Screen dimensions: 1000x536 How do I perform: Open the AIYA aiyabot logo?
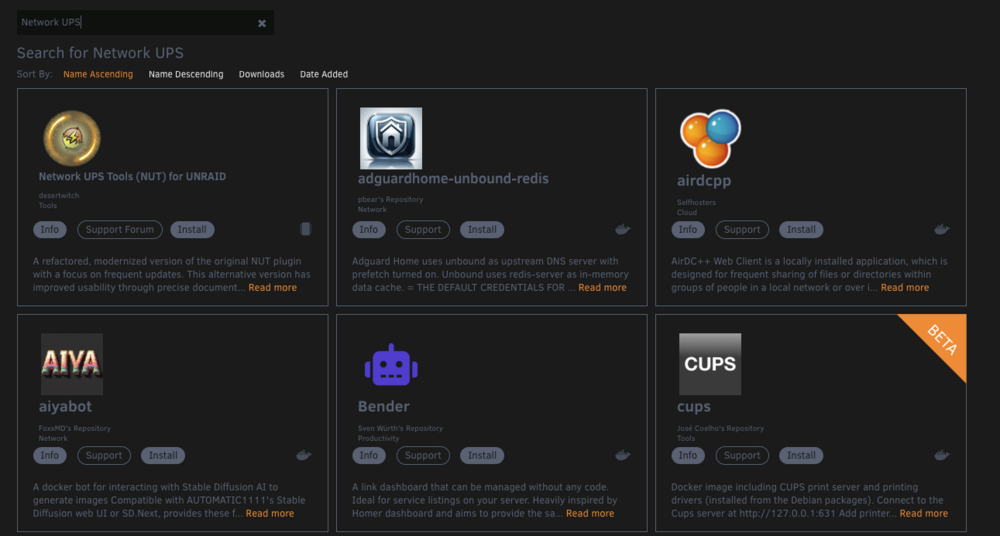click(72, 364)
